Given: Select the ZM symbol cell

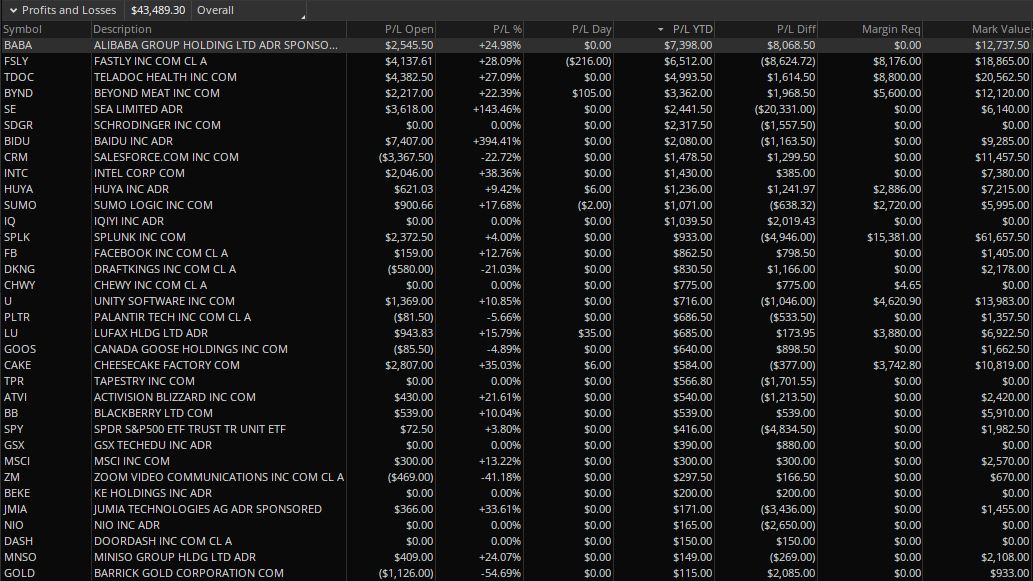Looking at the screenshot, I should click(x=12, y=478).
